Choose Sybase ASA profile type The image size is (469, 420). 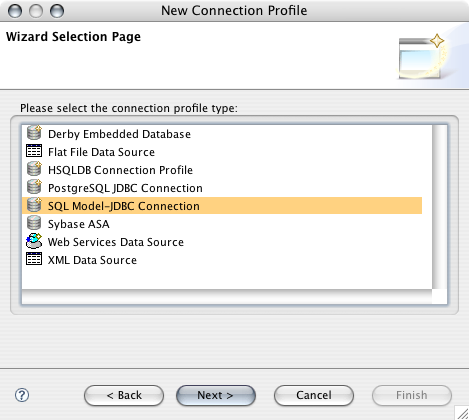tap(222, 224)
